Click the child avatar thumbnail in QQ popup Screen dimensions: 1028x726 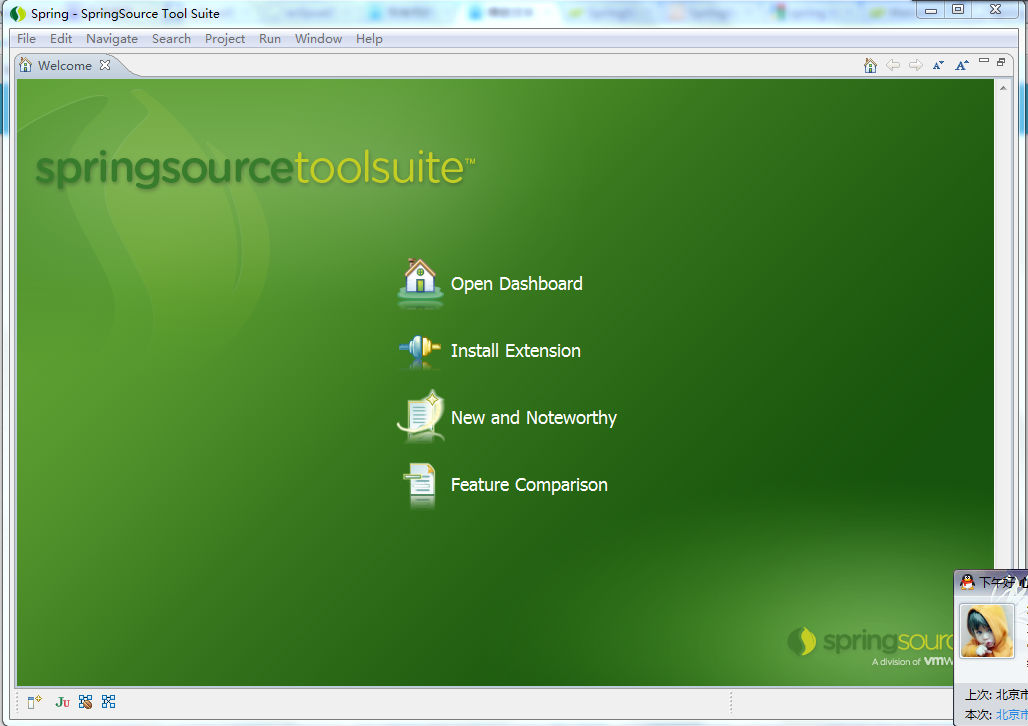(x=987, y=631)
